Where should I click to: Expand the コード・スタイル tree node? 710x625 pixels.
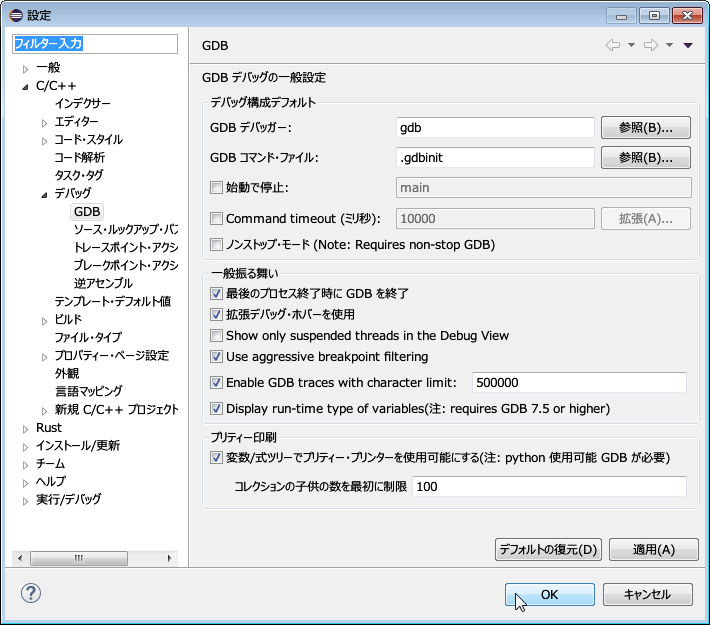click(44, 141)
